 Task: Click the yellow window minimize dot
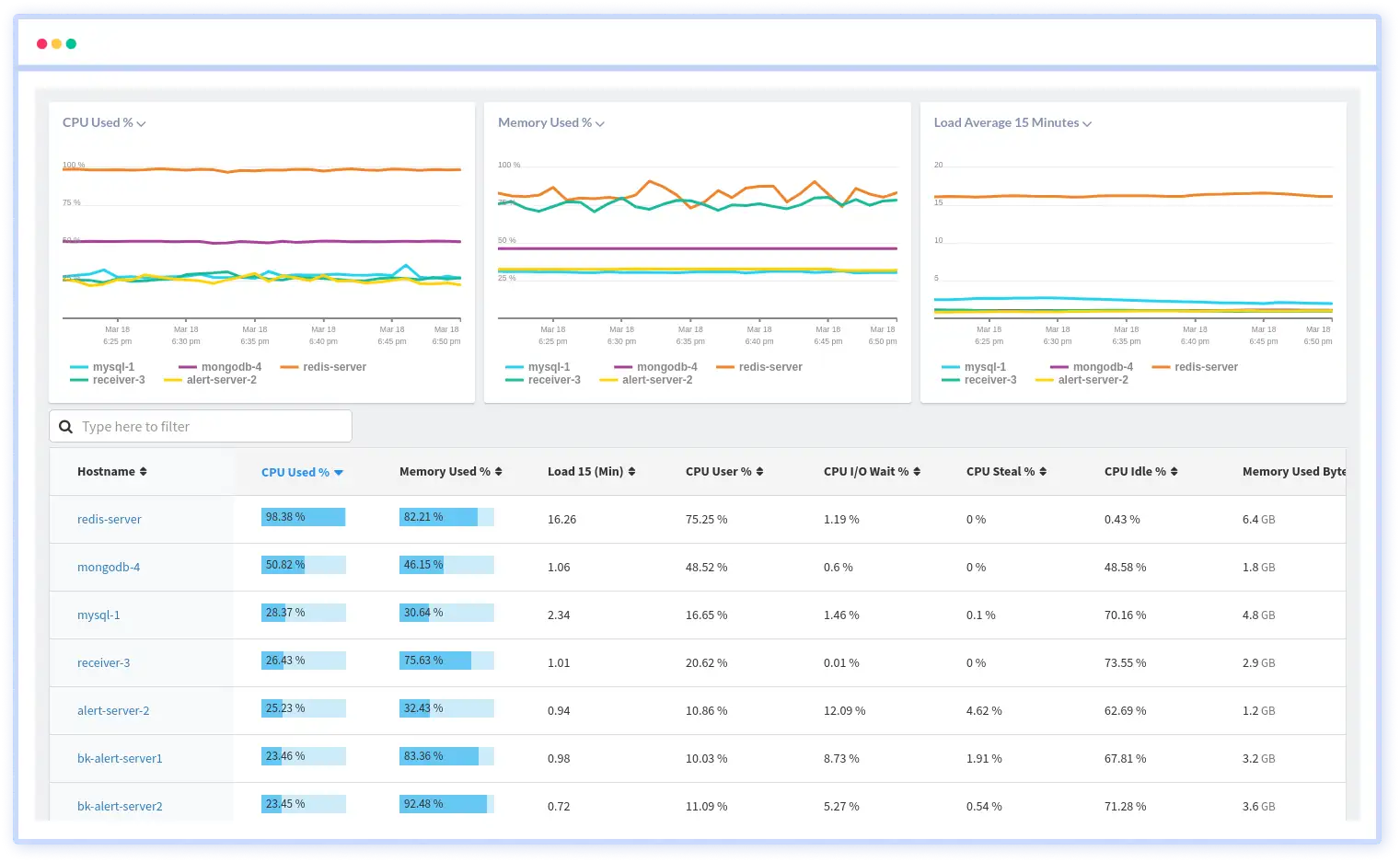coord(57,43)
